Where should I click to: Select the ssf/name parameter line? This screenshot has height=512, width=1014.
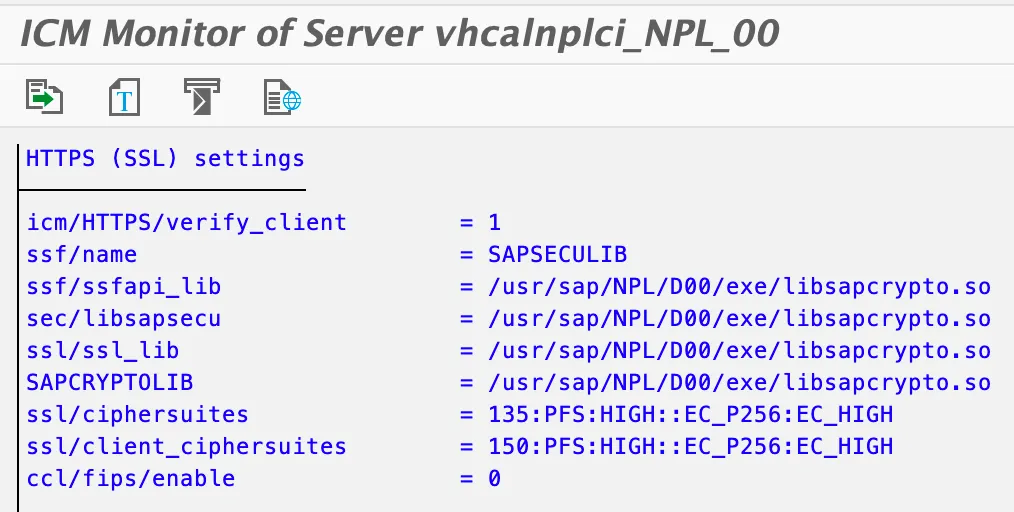[x=82, y=254]
